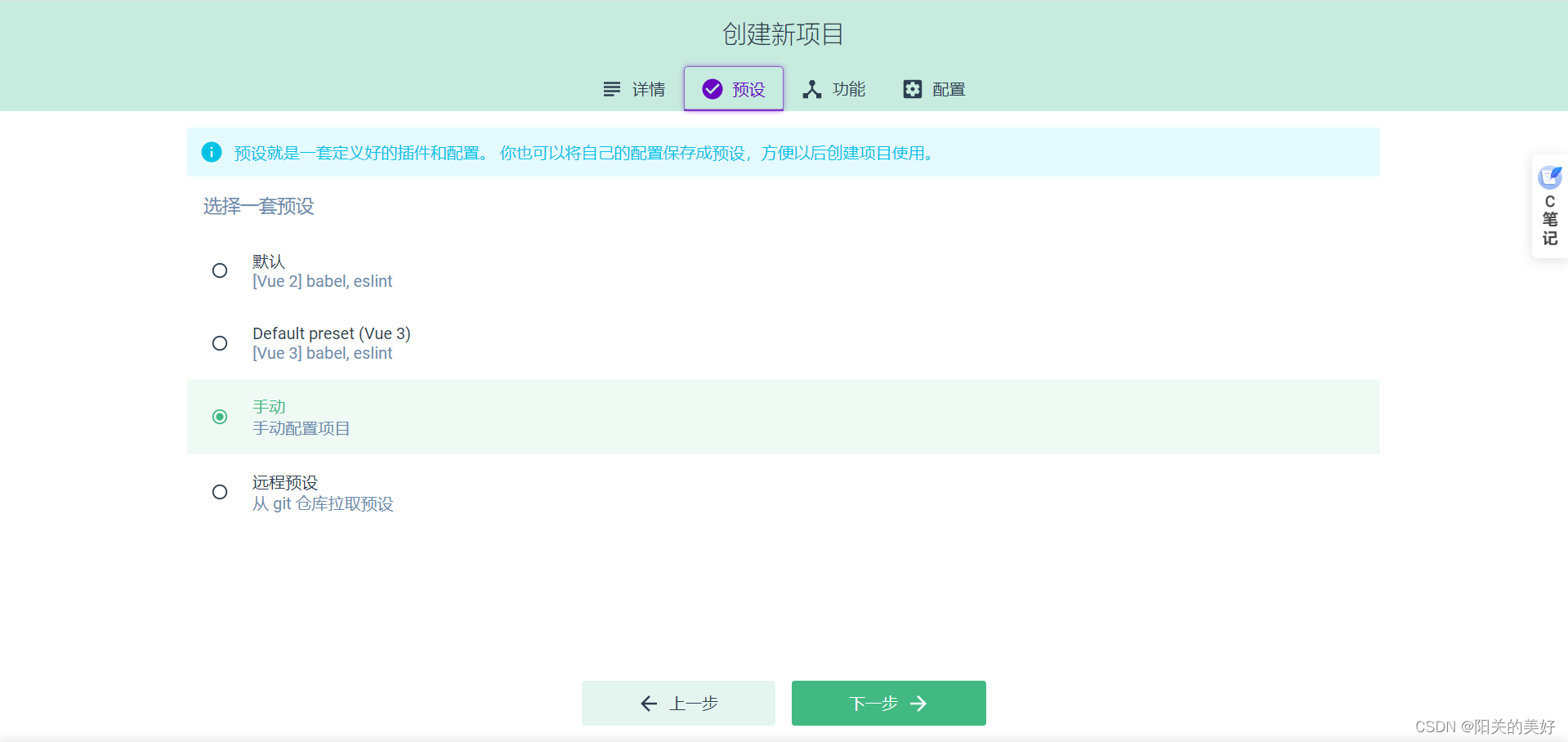Click the person icon on the 功能 tab
1568x742 pixels.
pos(811,89)
